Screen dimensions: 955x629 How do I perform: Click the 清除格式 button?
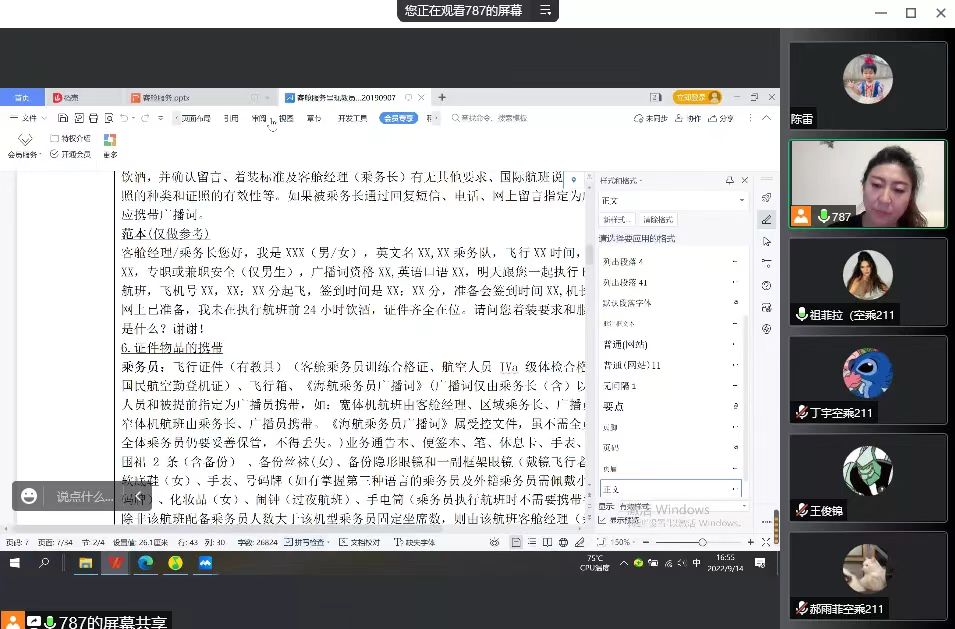pyautogui.click(x=659, y=219)
